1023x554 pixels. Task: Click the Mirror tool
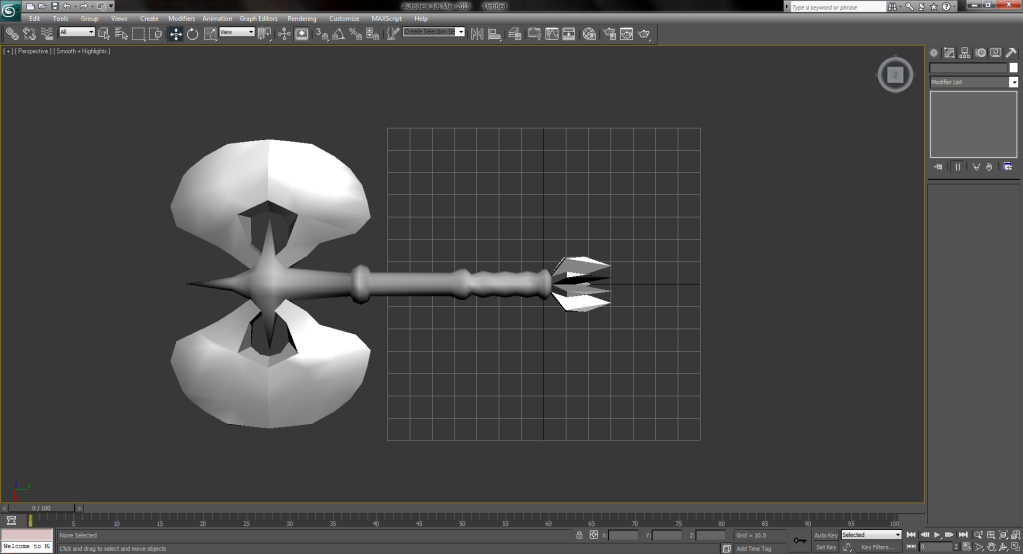477,34
